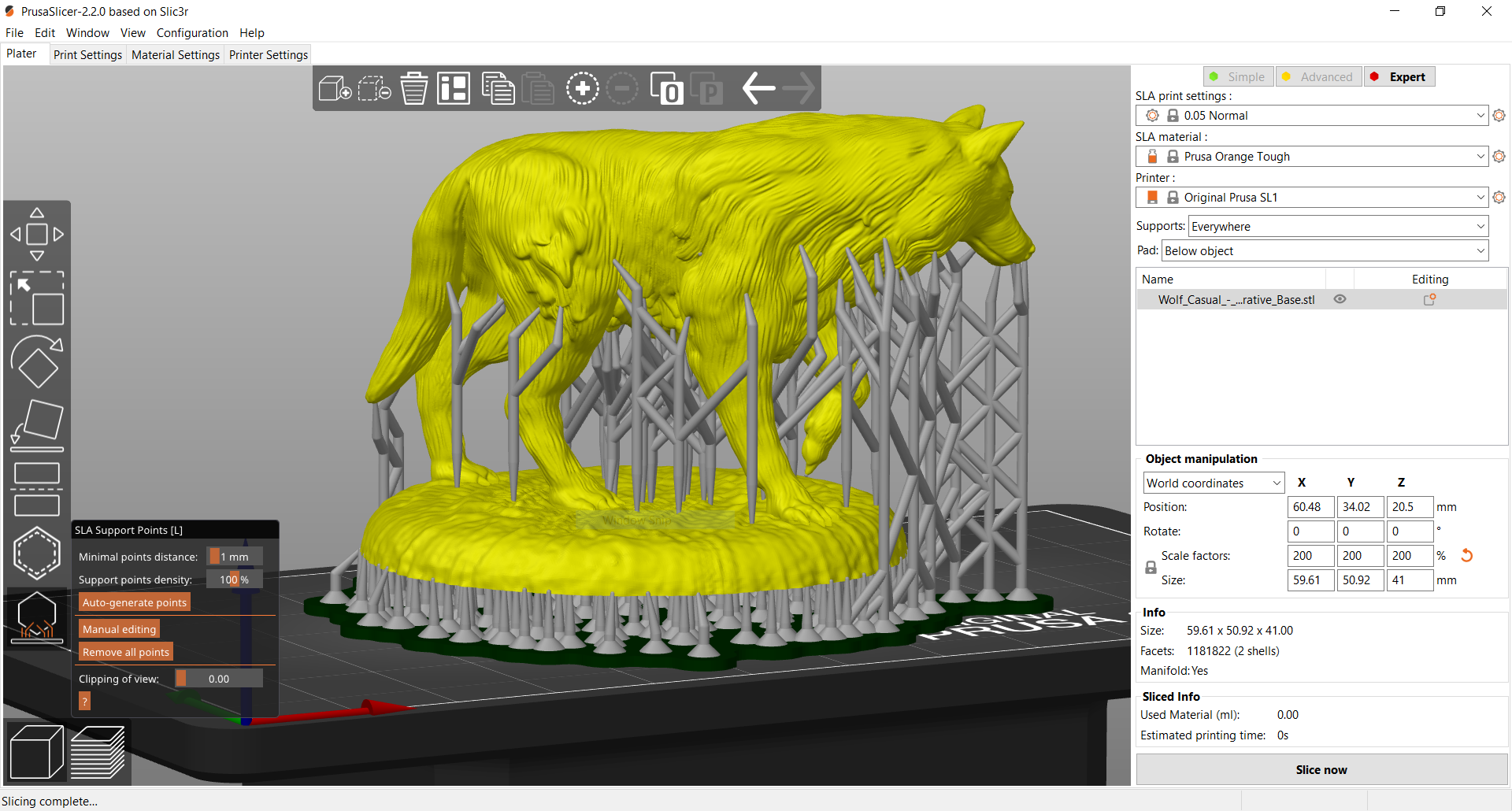Click the Delete all trash icon

(x=414, y=88)
